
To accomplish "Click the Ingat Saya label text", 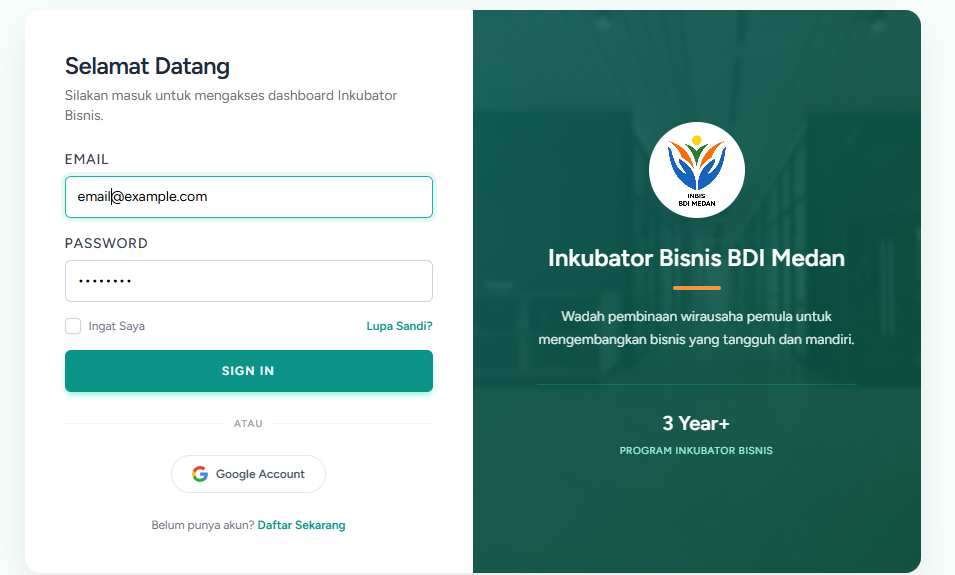I will (116, 326).
